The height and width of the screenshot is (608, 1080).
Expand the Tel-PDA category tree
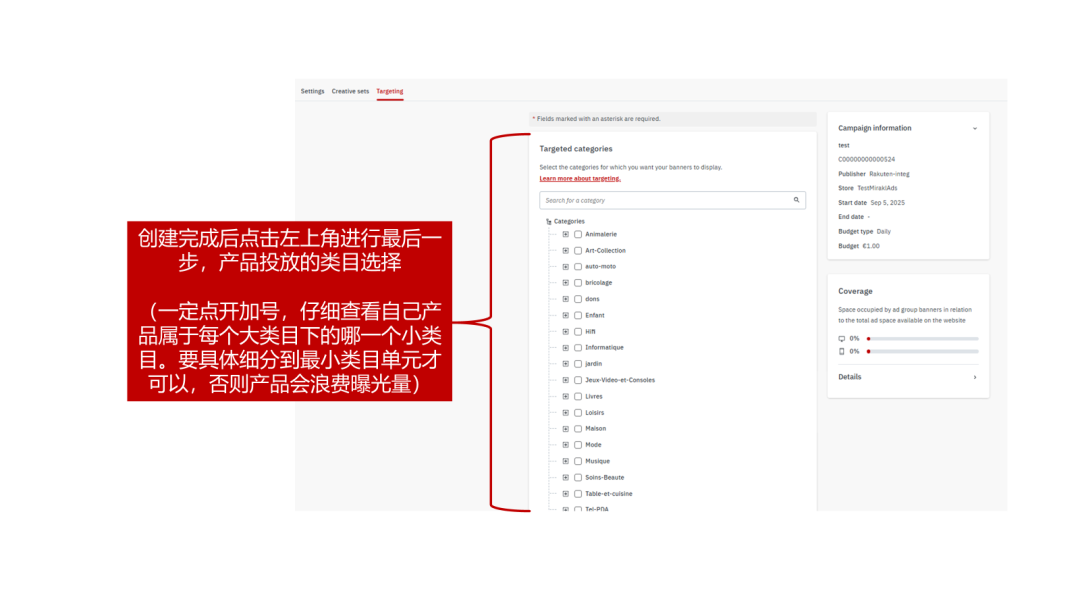565,509
